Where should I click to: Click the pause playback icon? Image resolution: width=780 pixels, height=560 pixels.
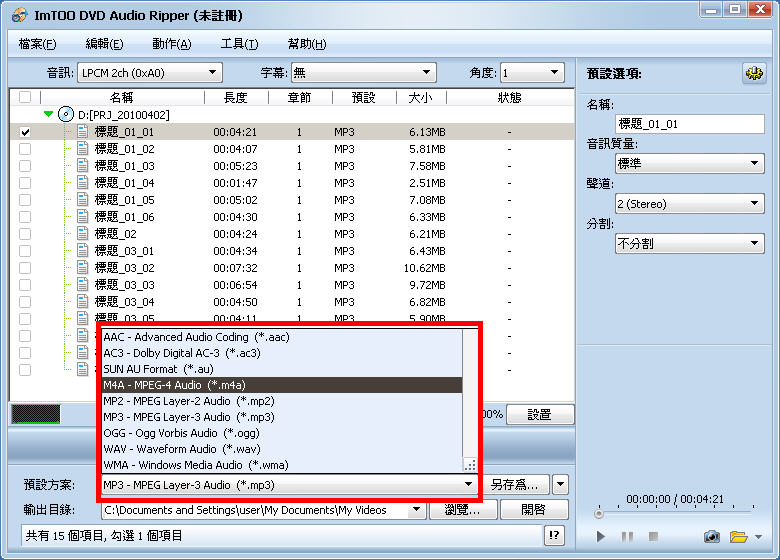[627, 537]
